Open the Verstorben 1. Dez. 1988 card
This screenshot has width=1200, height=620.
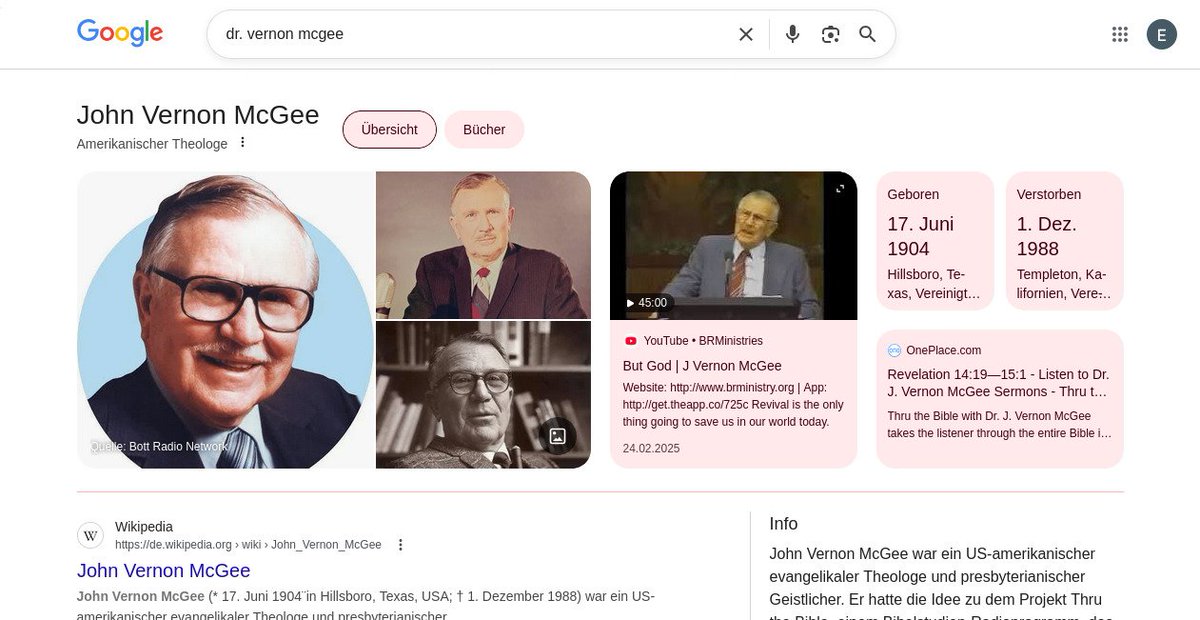[x=1065, y=241]
